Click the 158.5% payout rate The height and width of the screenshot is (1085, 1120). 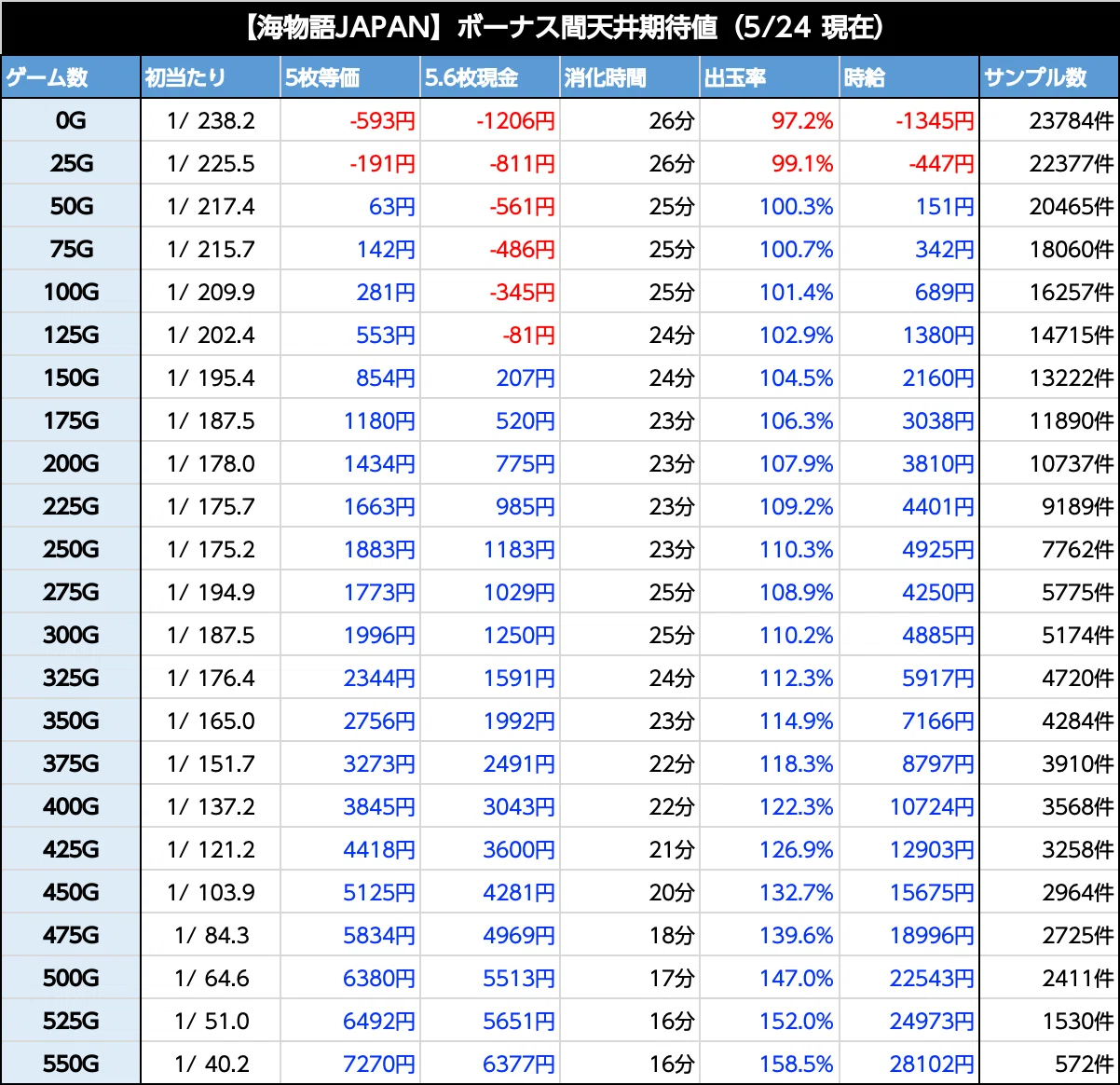point(797,1064)
